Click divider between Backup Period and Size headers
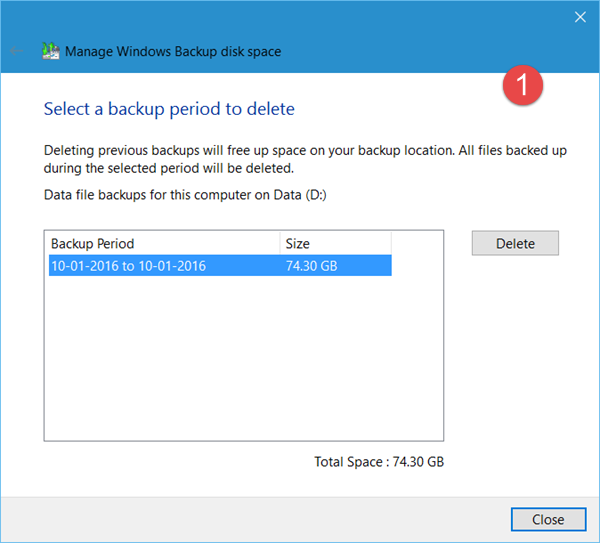This screenshot has height=543, width=600. point(280,243)
